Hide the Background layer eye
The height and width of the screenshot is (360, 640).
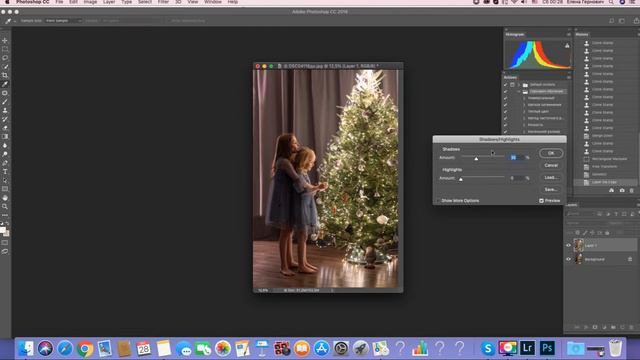(568, 259)
